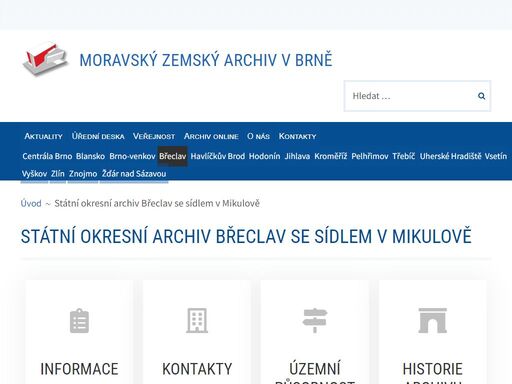
Task: Select the Třebíč archive link
Action: (x=404, y=156)
